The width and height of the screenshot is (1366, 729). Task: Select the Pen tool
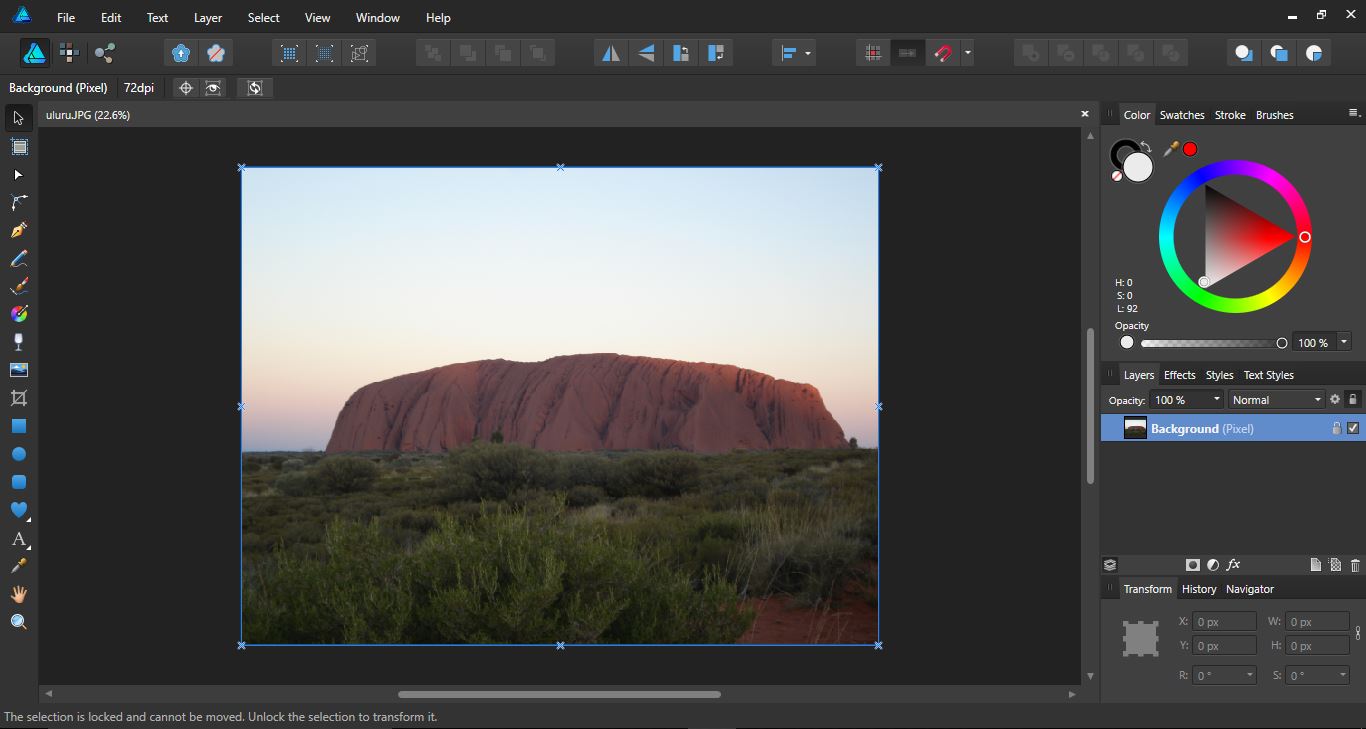click(17, 229)
